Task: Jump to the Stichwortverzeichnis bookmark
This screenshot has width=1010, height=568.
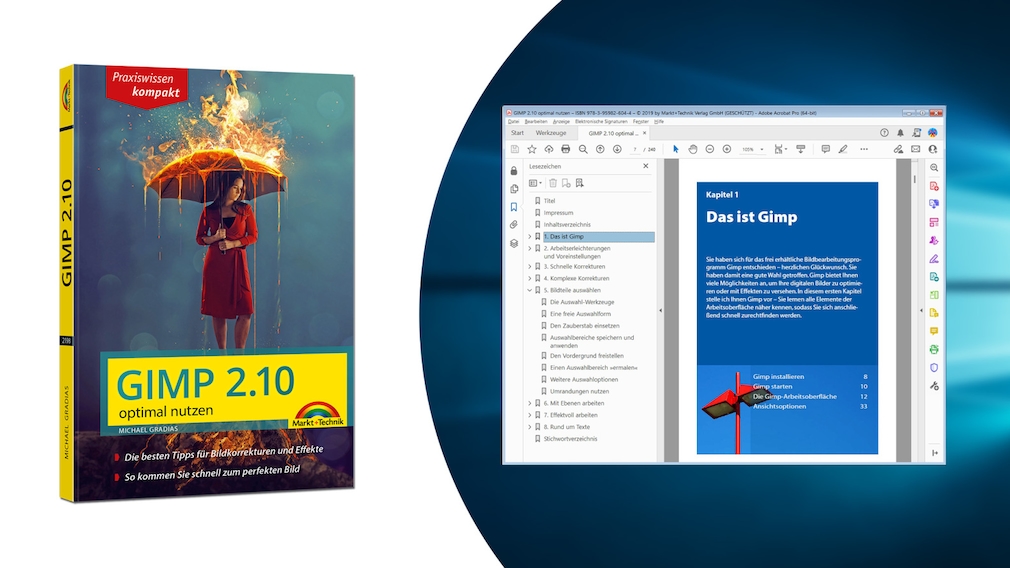Action: [x=570, y=439]
